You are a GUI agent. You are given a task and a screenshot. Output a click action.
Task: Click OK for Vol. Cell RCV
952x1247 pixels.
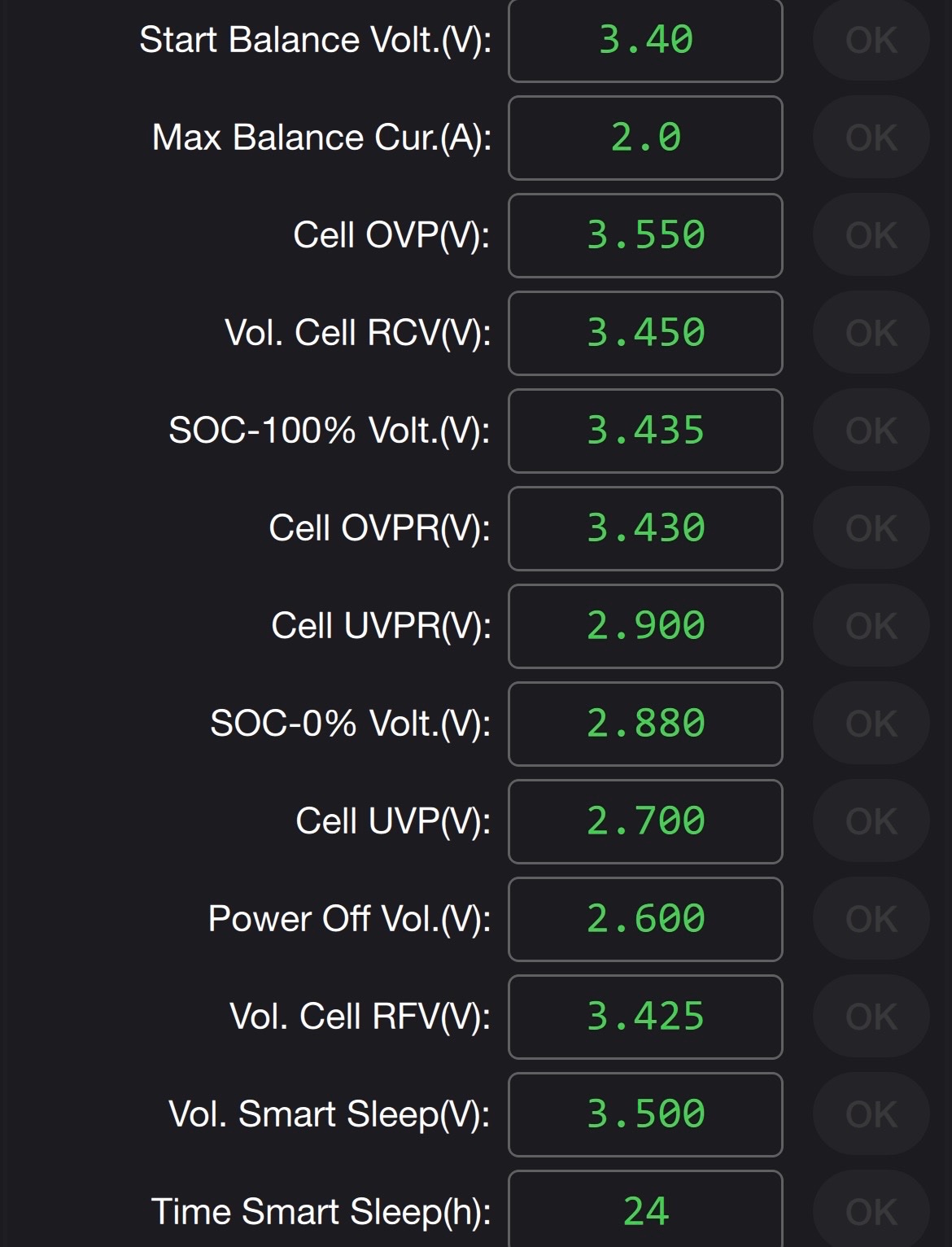coord(871,333)
